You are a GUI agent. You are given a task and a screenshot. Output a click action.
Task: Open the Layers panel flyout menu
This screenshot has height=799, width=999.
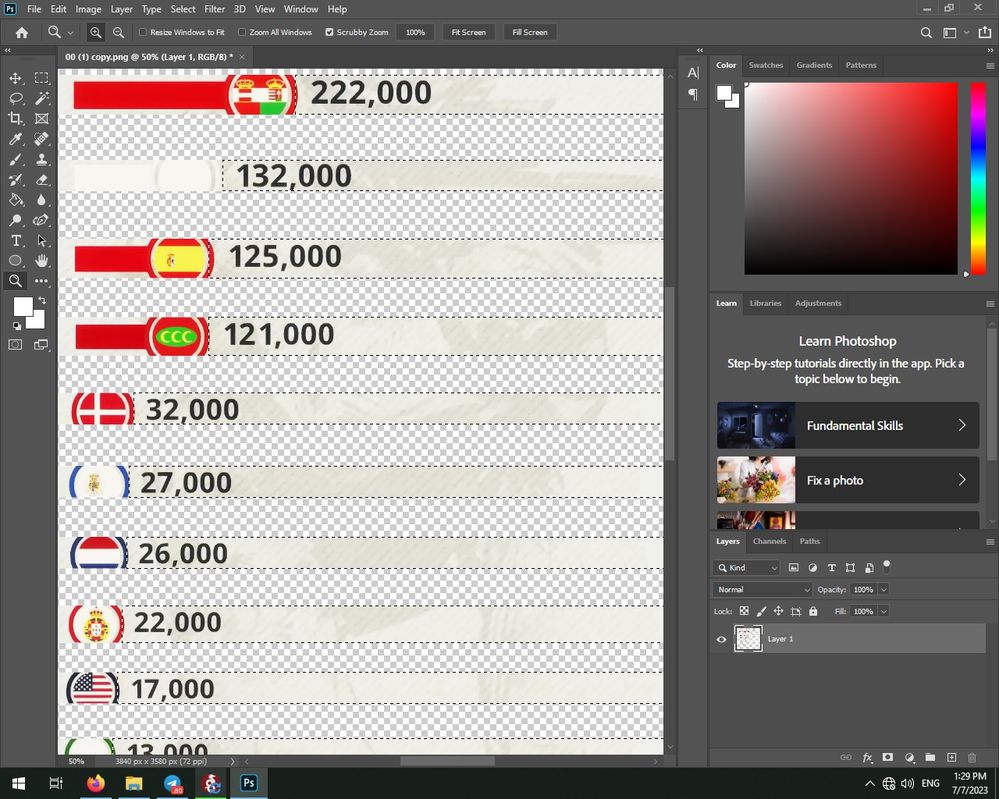pyautogui.click(x=989, y=542)
